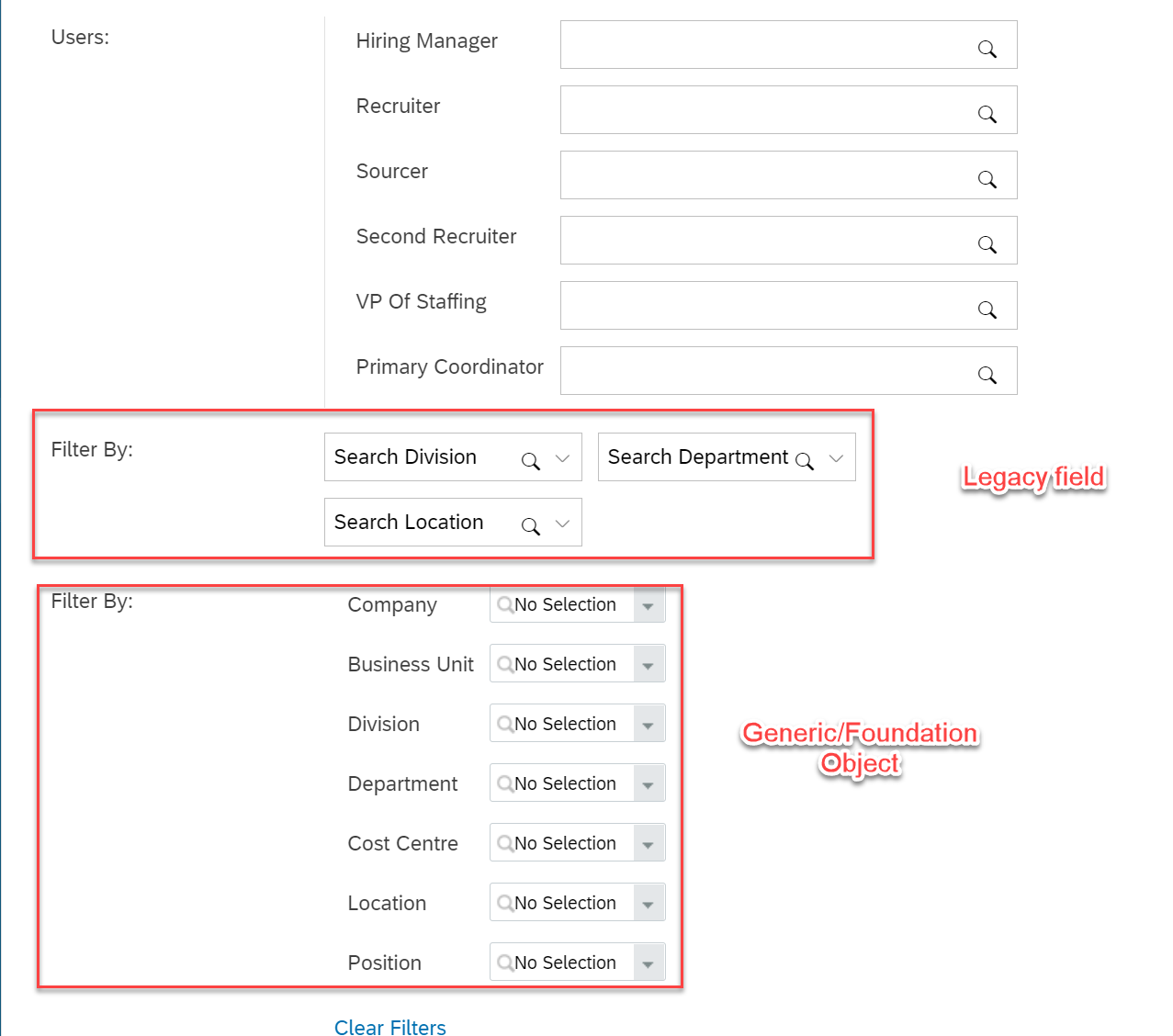Open the Location No Selection dropdown arrow

pyautogui.click(x=649, y=904)
